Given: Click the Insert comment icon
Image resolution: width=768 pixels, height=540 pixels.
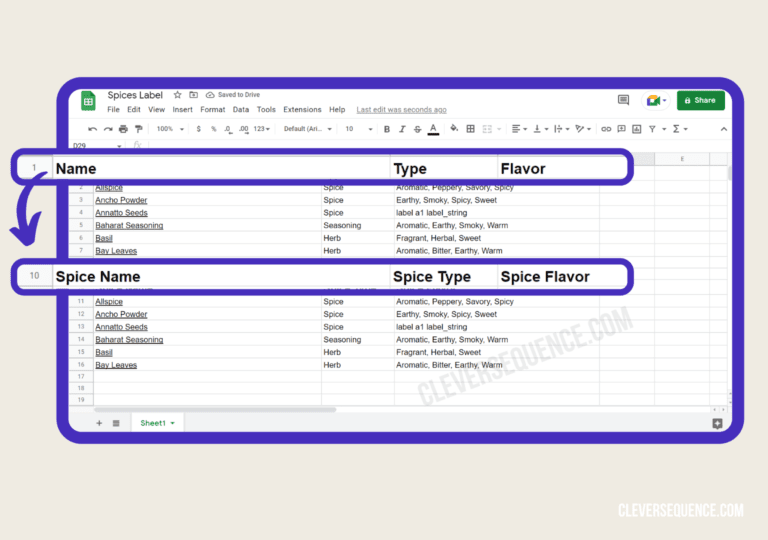Looking at the screenshot, I should tap(621, 129).
